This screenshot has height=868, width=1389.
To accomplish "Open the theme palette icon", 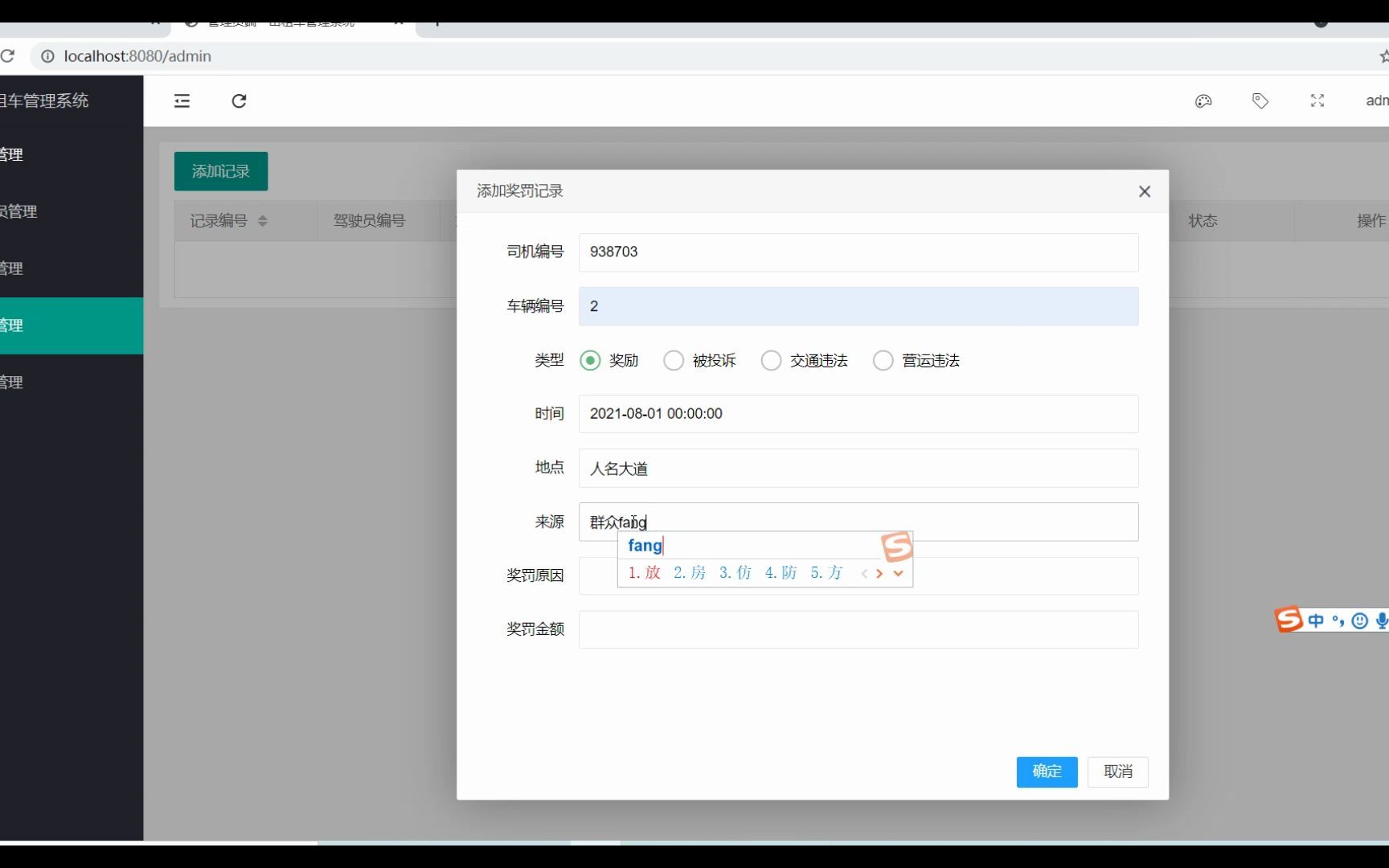I will pos(1203,100).
